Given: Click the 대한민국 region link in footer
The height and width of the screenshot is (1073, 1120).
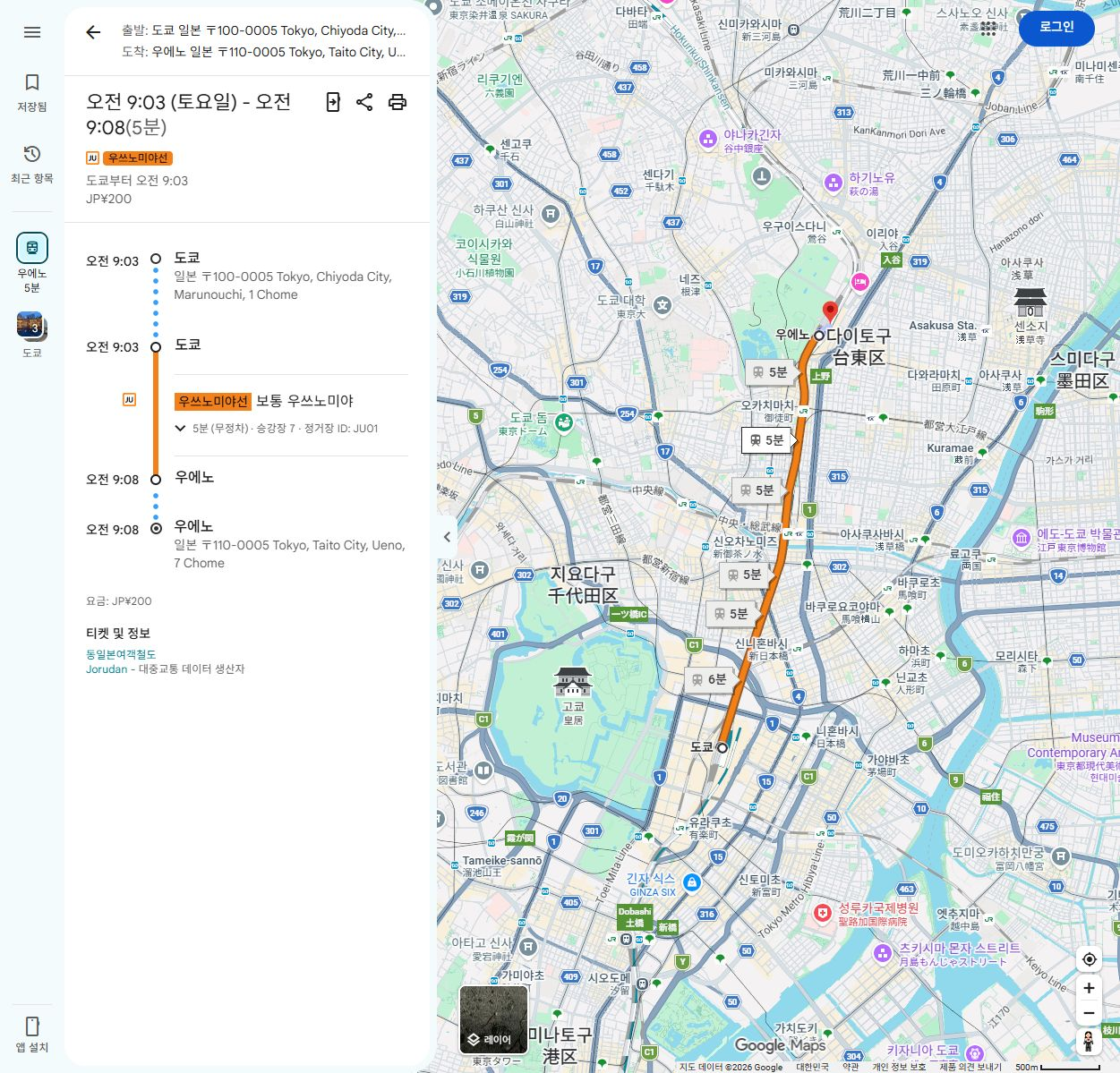Looking at the screenshot, I should [x=812, y=1067].
